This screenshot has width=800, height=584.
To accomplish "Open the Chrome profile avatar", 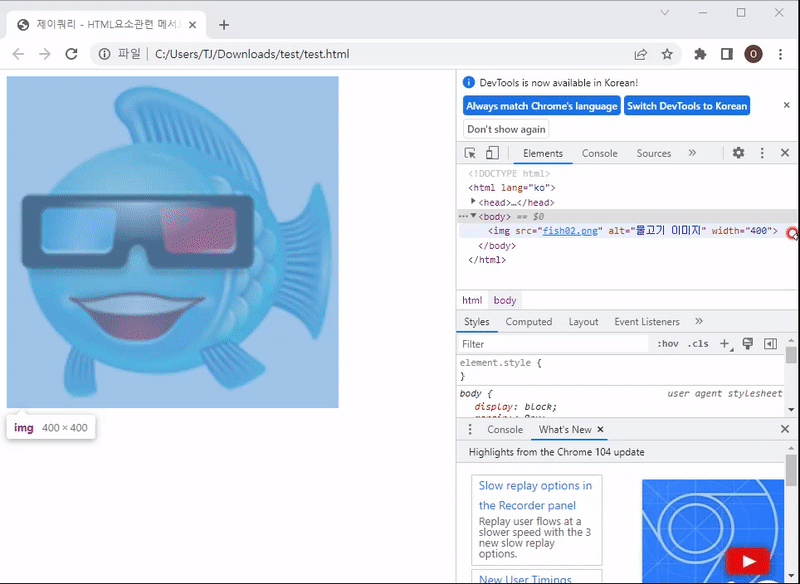I will coord(754,54).
